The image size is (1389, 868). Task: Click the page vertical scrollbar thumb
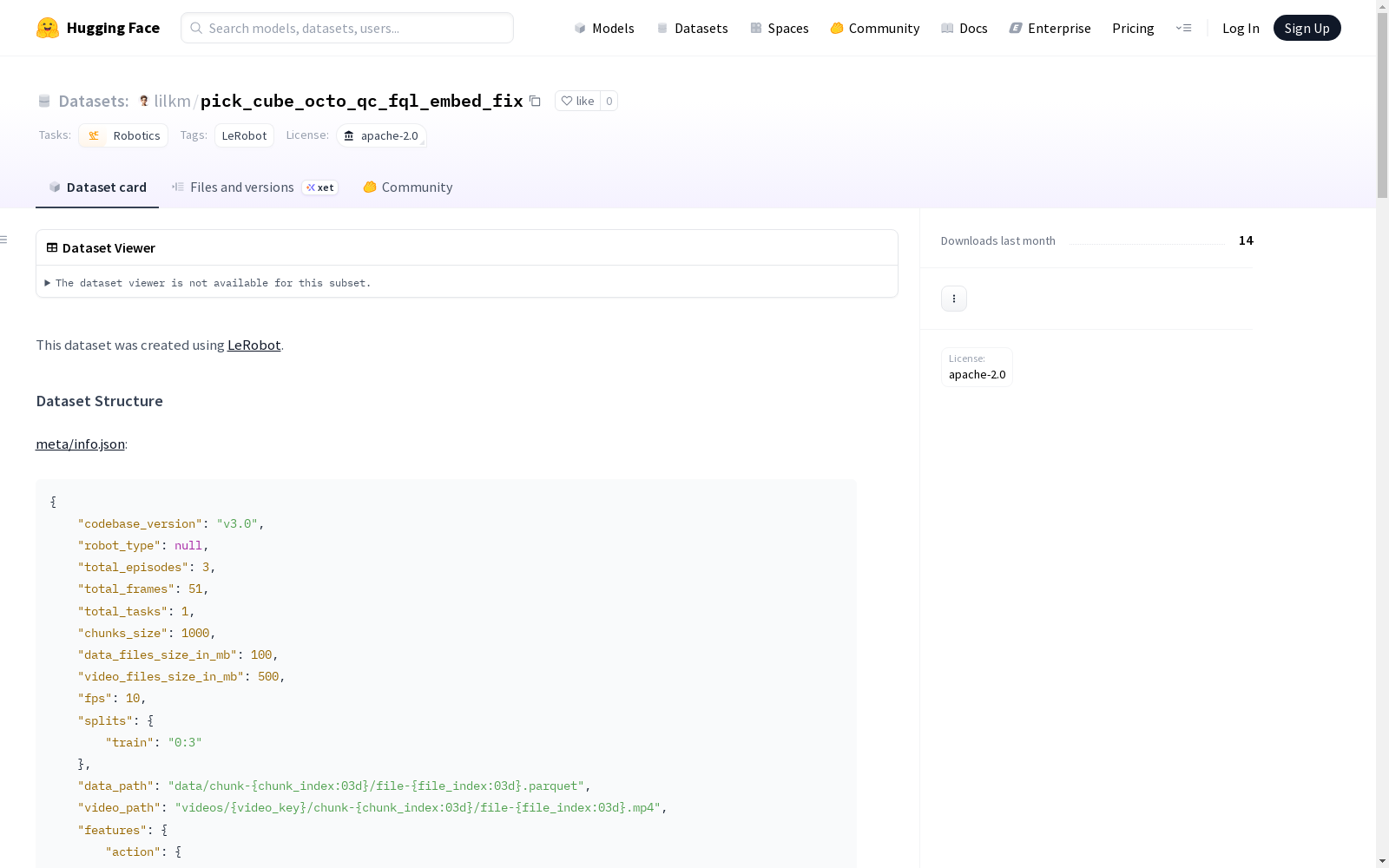1382,106
